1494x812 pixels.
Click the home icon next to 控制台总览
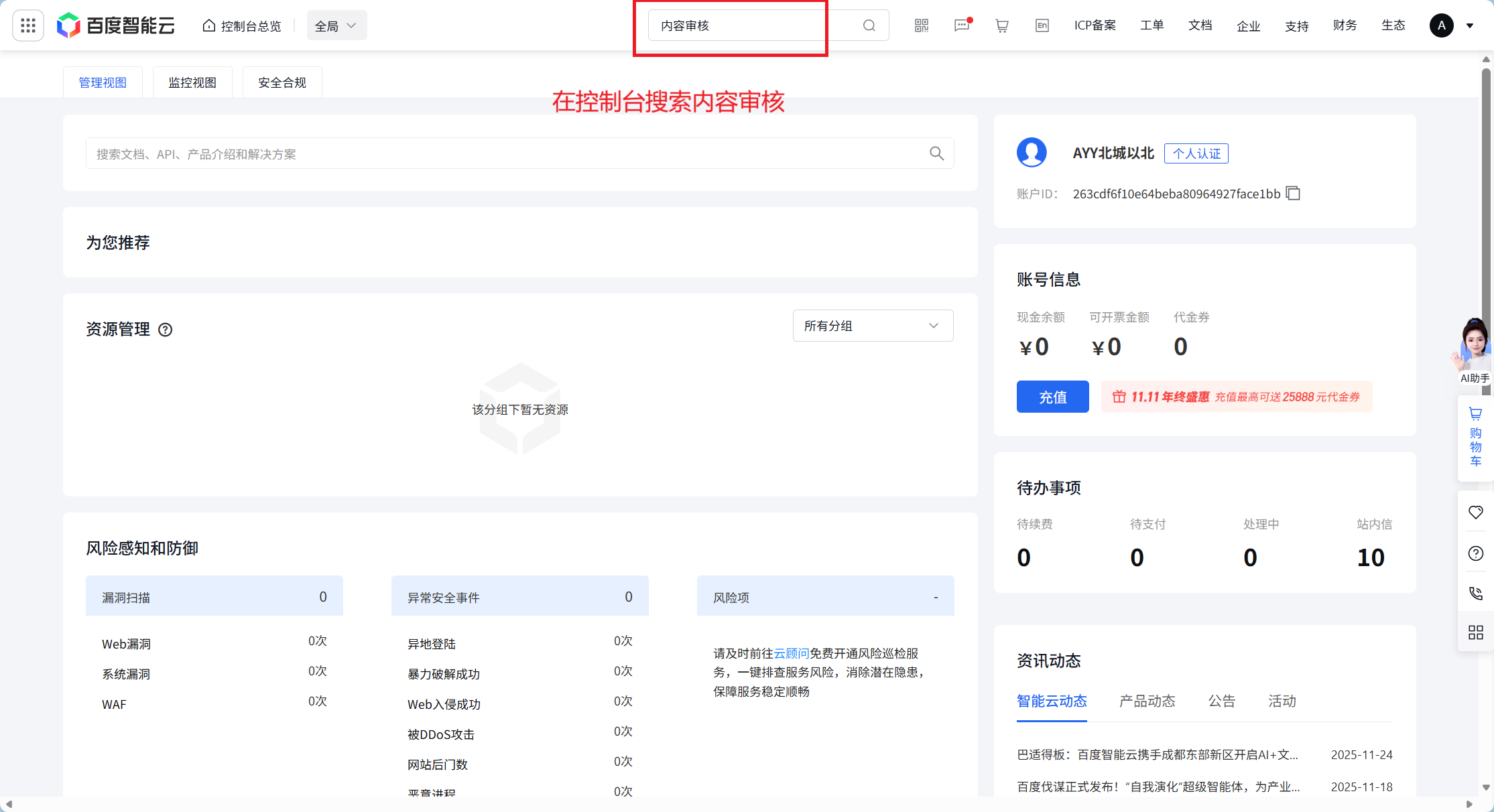[209, 25]
